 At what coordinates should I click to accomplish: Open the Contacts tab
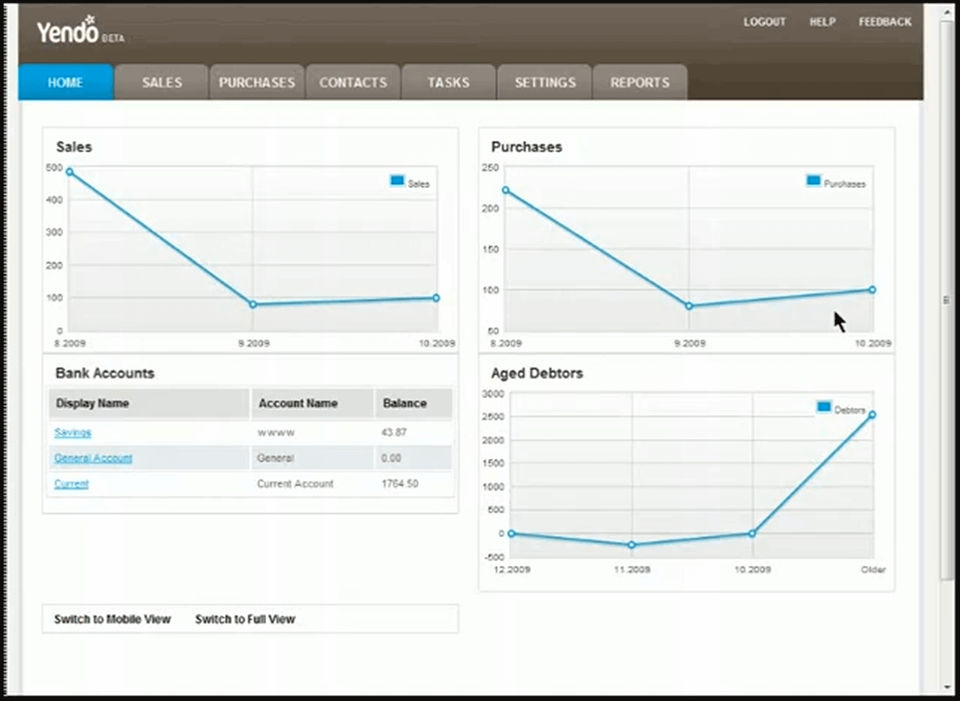(353, 82)
